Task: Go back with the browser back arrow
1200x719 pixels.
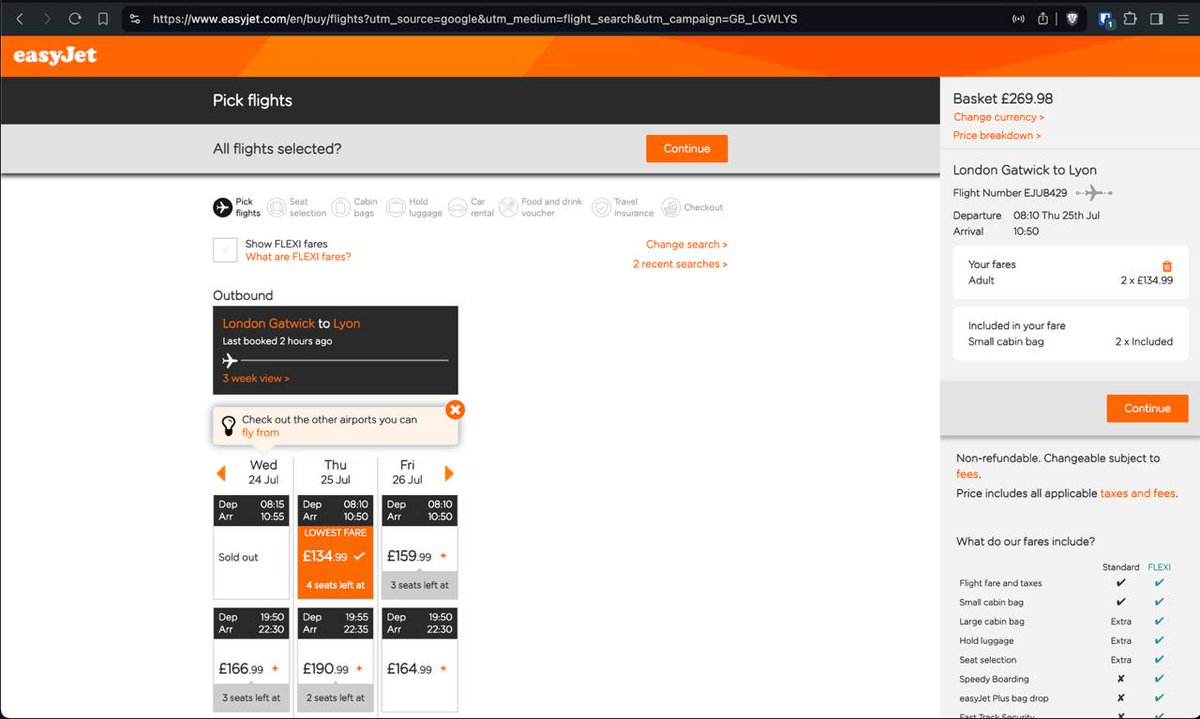Action: pyautogui.click(x=20, y=18)
